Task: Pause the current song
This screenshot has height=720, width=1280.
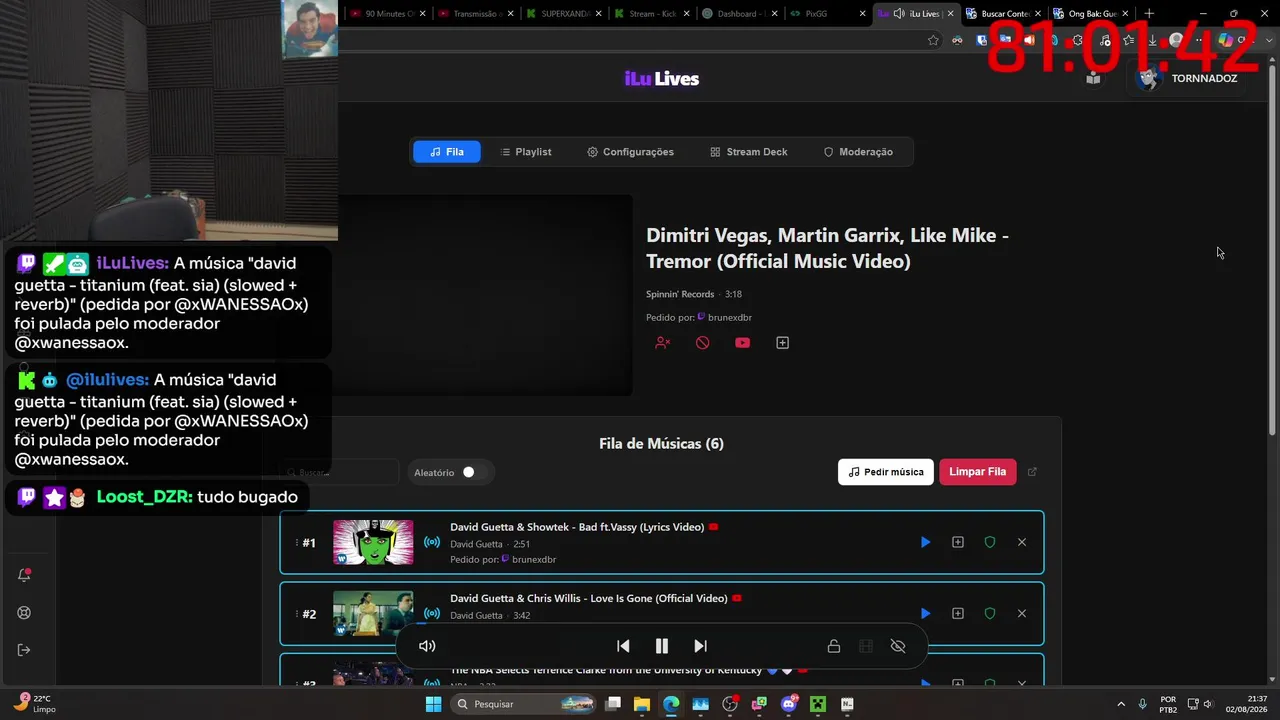Action: coord(662,646)
